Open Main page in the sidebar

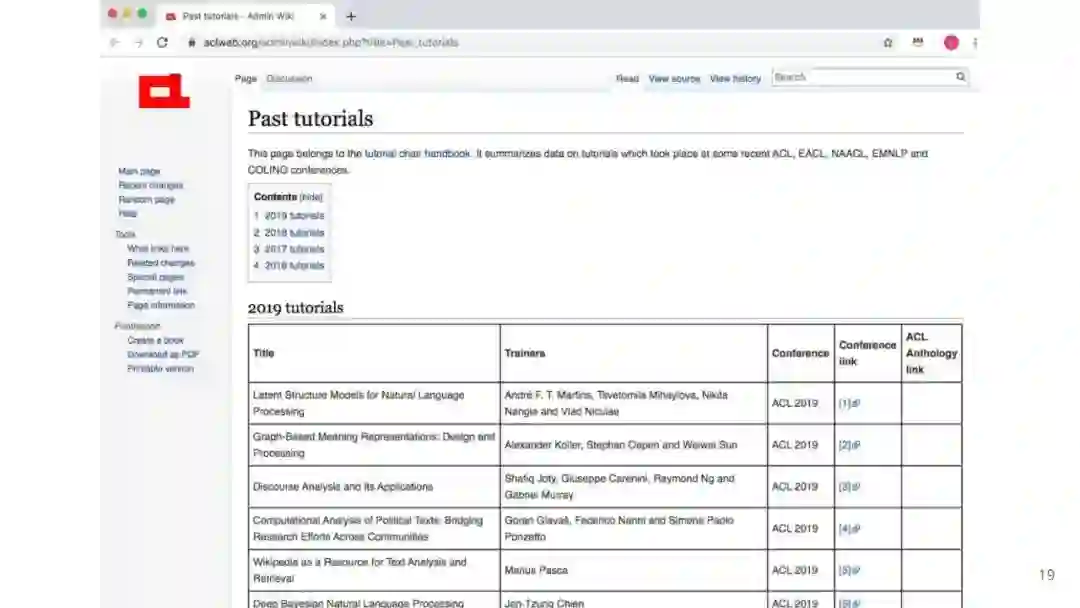pyautogui.click(x=139, y=171)
